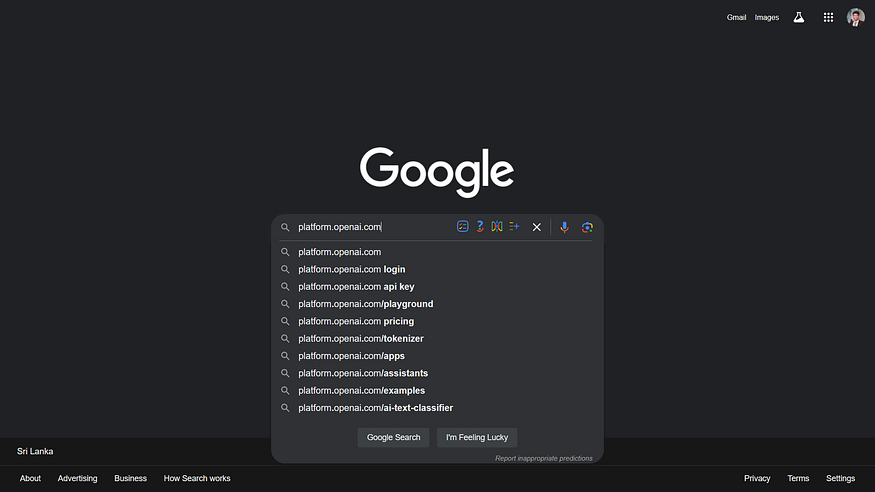Select suggestion platform.openai.com/playground
875x492 pixels.
(x=437, y=304)
